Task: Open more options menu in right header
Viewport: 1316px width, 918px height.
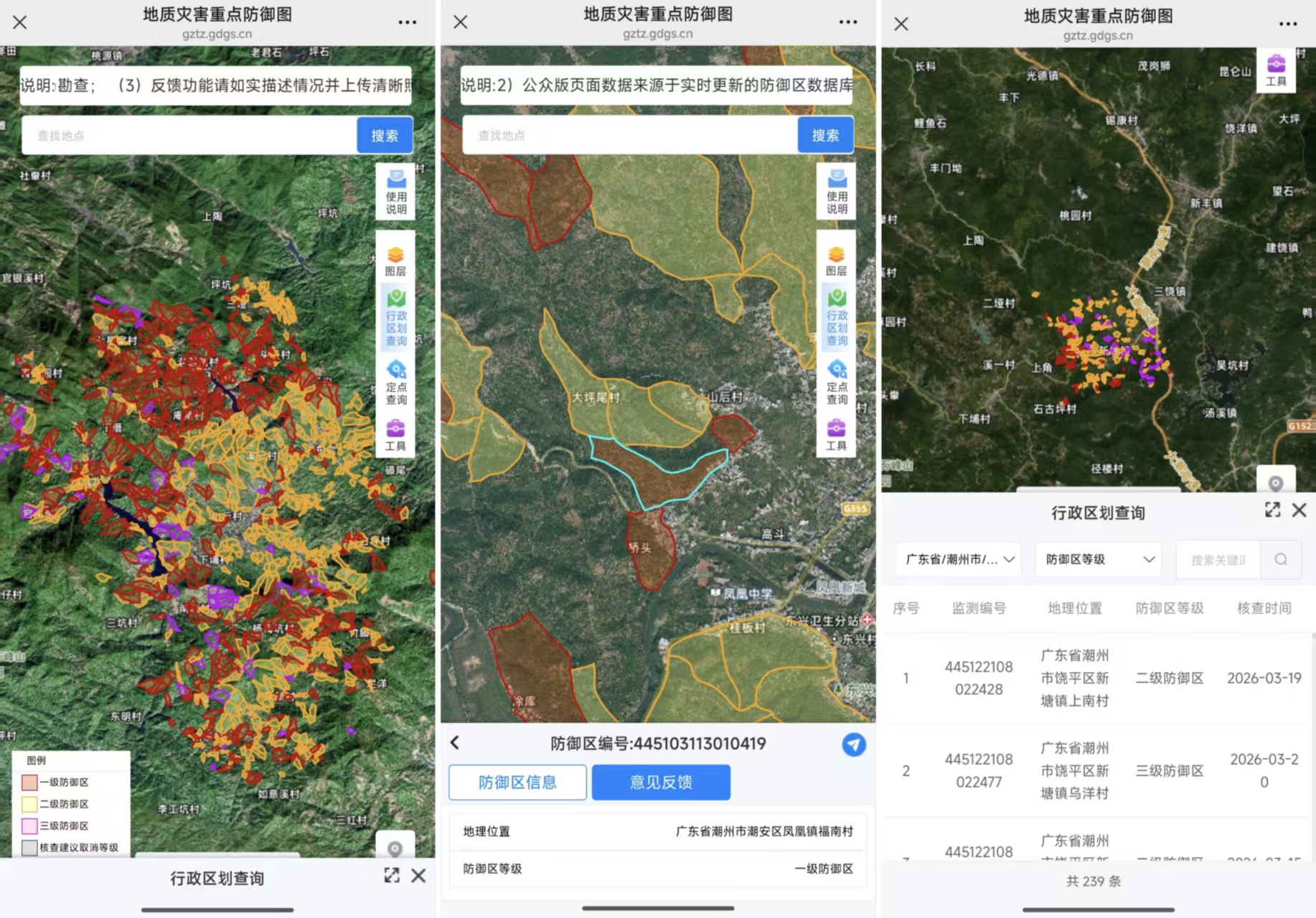Action: click(1288, 24)
